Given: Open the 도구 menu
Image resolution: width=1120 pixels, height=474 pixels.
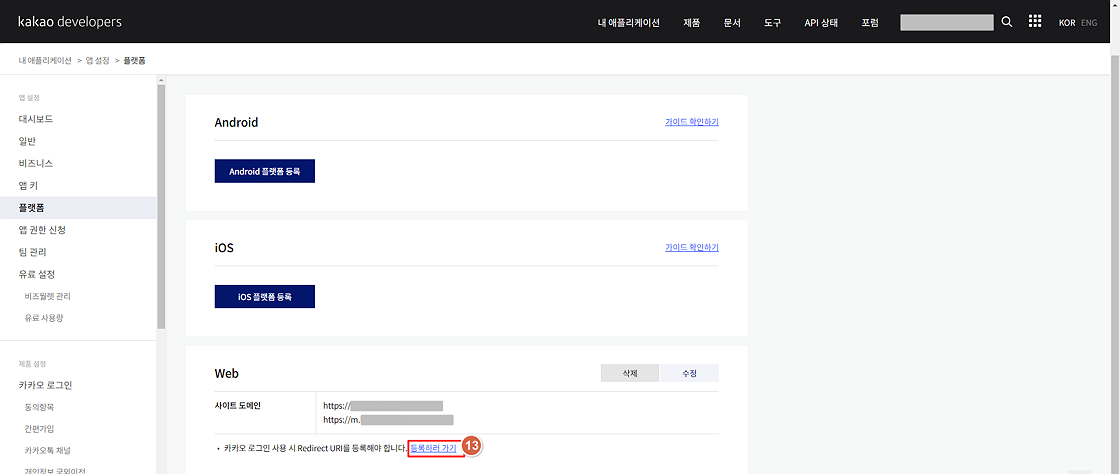Looking at the screenshot, I should coord(772,23).
